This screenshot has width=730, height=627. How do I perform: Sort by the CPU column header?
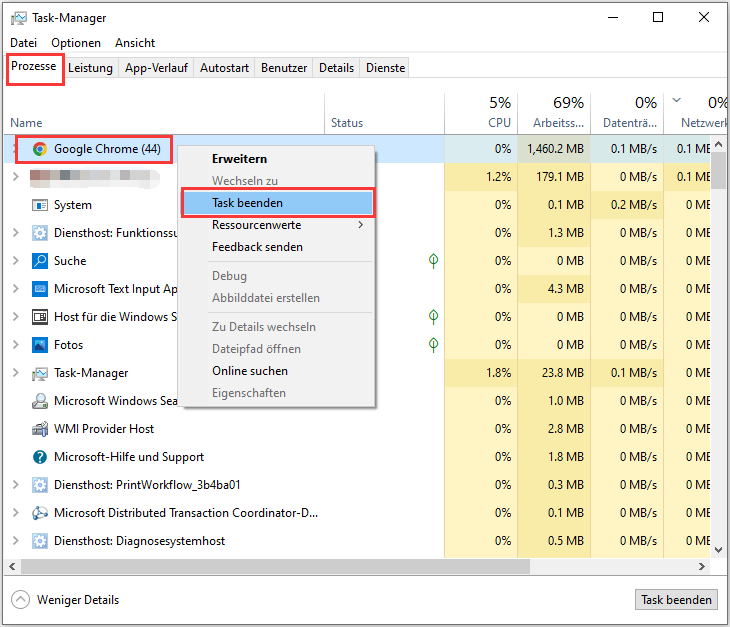coord(481,113)
